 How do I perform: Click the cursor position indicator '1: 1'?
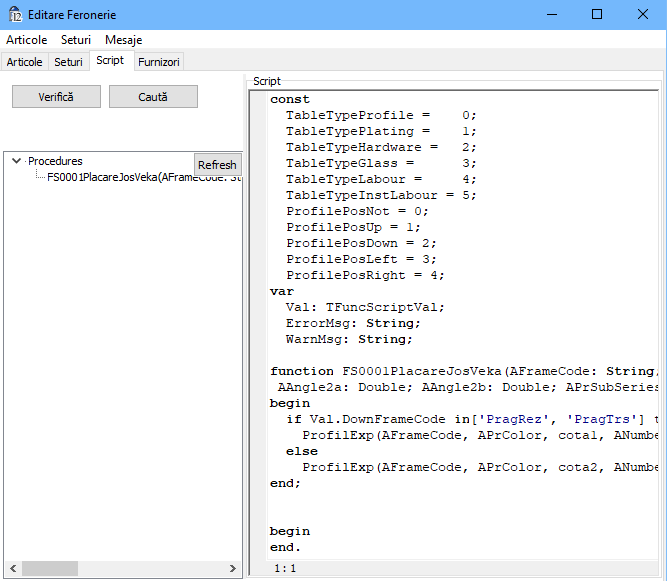(285, 568)
